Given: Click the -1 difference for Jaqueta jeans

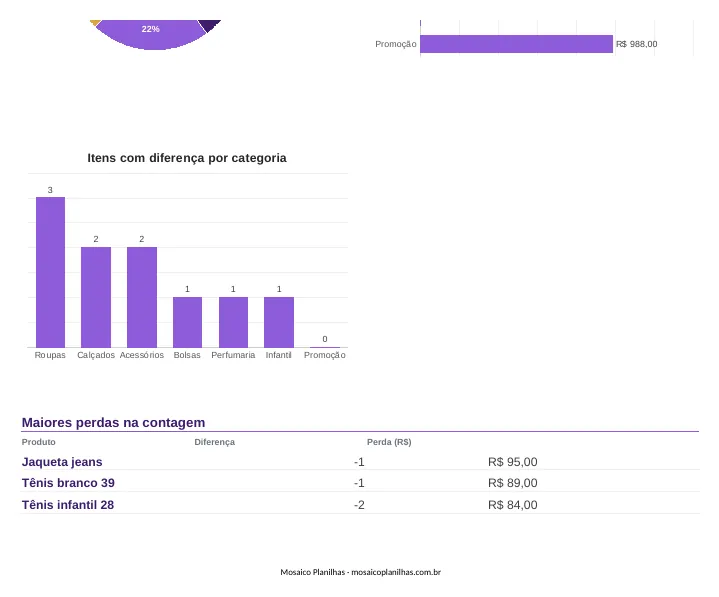Looking at the screenshot, I should point(359,462).
